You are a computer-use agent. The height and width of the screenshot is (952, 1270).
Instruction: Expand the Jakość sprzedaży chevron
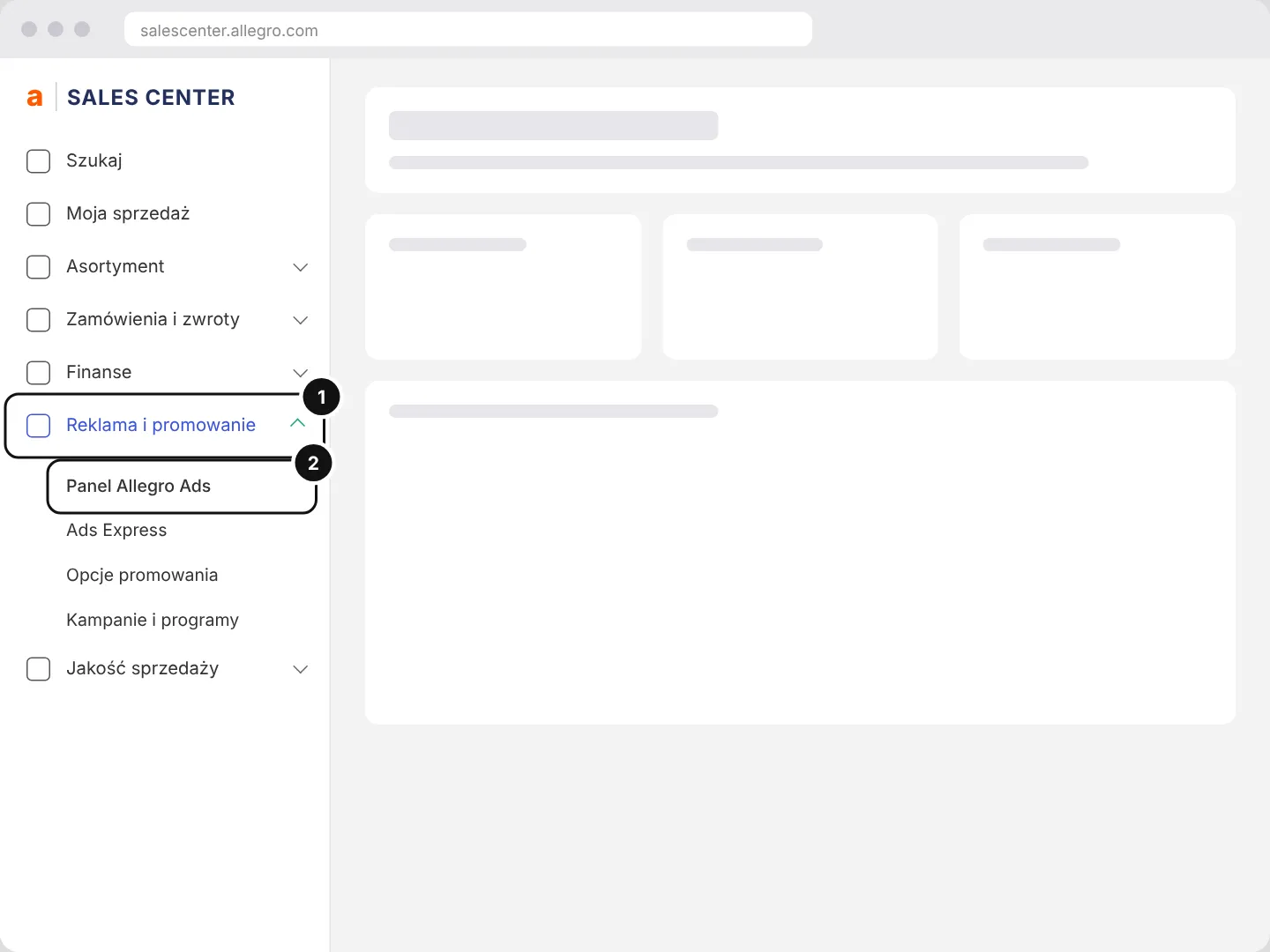point(301,669)
